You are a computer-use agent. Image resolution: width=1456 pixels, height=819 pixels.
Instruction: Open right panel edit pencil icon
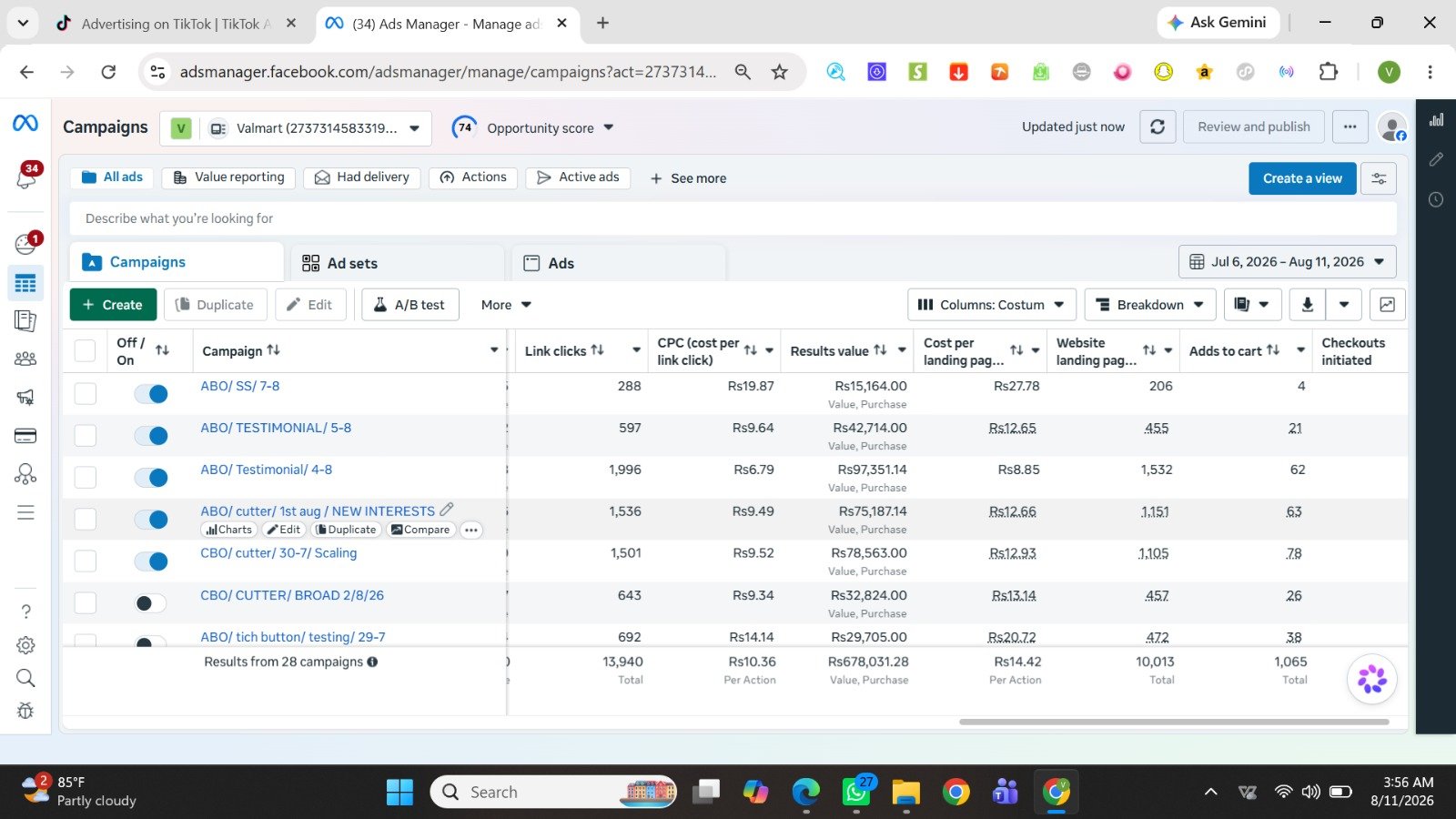pyautogui.click(x=1436, y=159)
